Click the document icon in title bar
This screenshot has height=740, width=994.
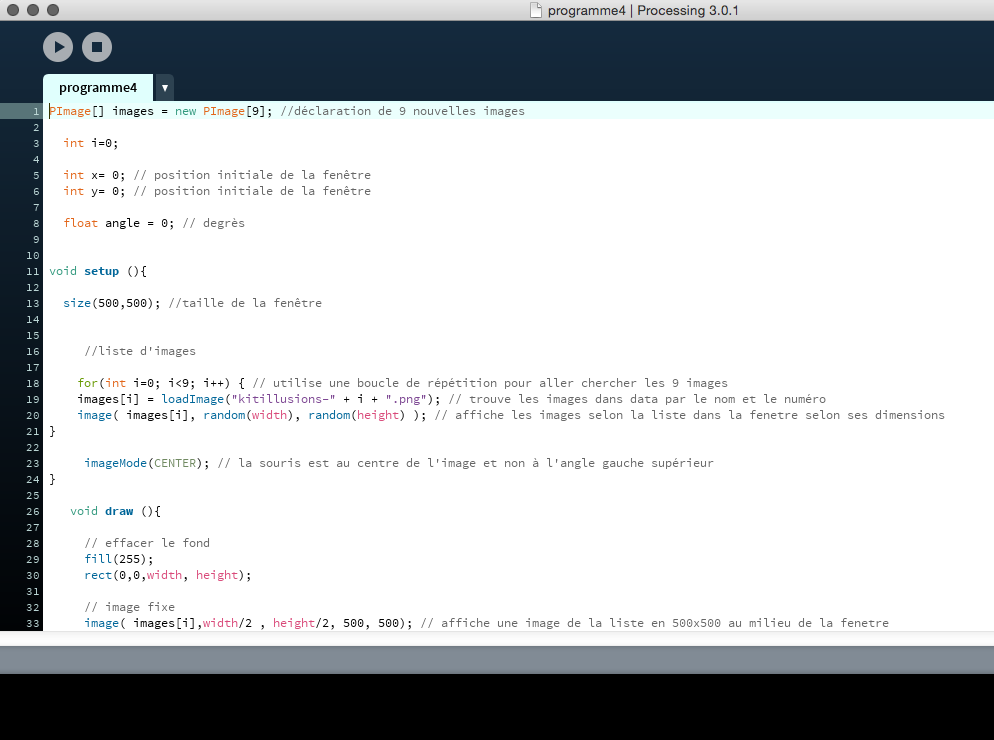click(536, 10)
